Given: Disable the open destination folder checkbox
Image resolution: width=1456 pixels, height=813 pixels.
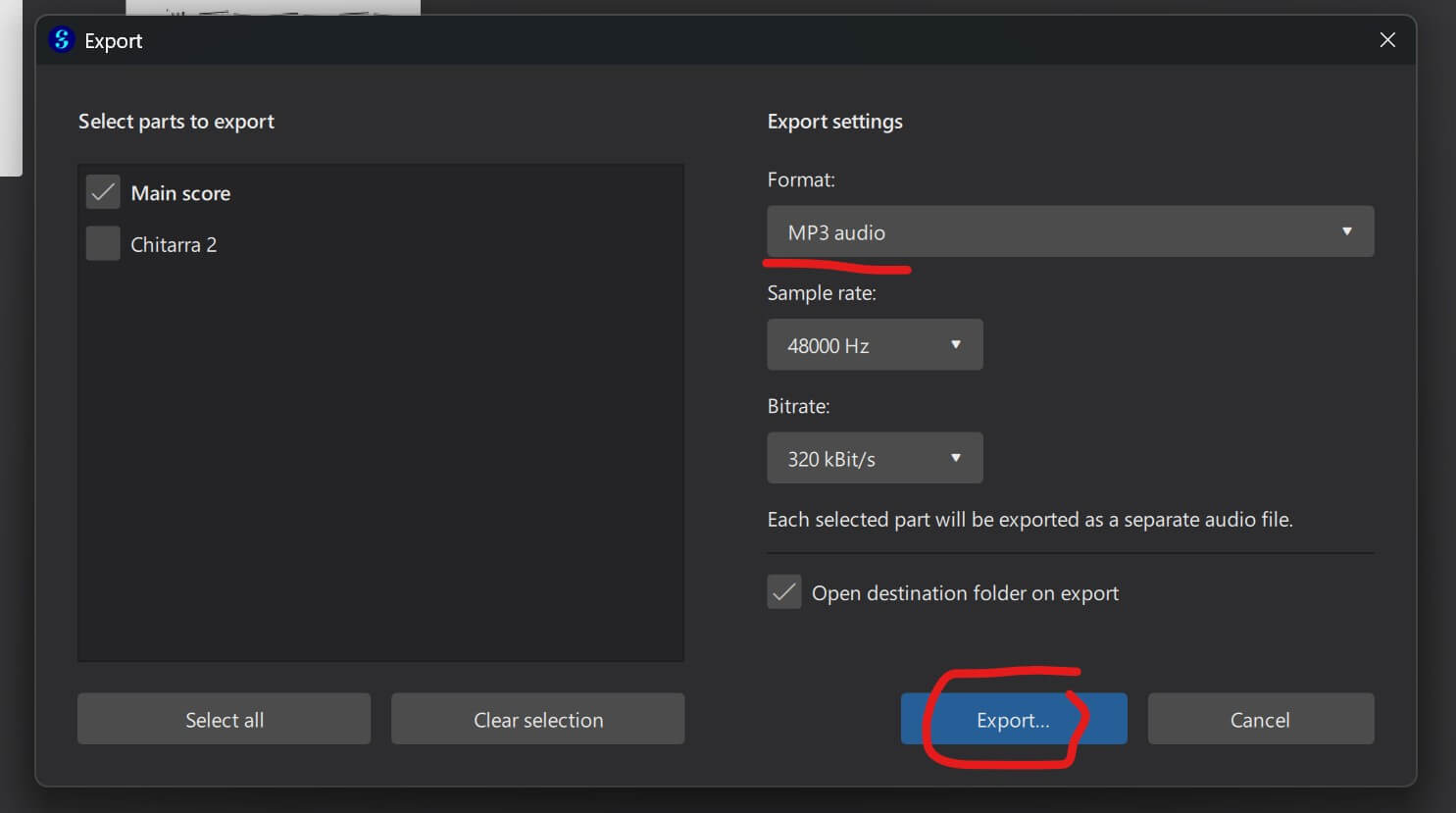Looking at the screenshot, I should tap(783, 592).
